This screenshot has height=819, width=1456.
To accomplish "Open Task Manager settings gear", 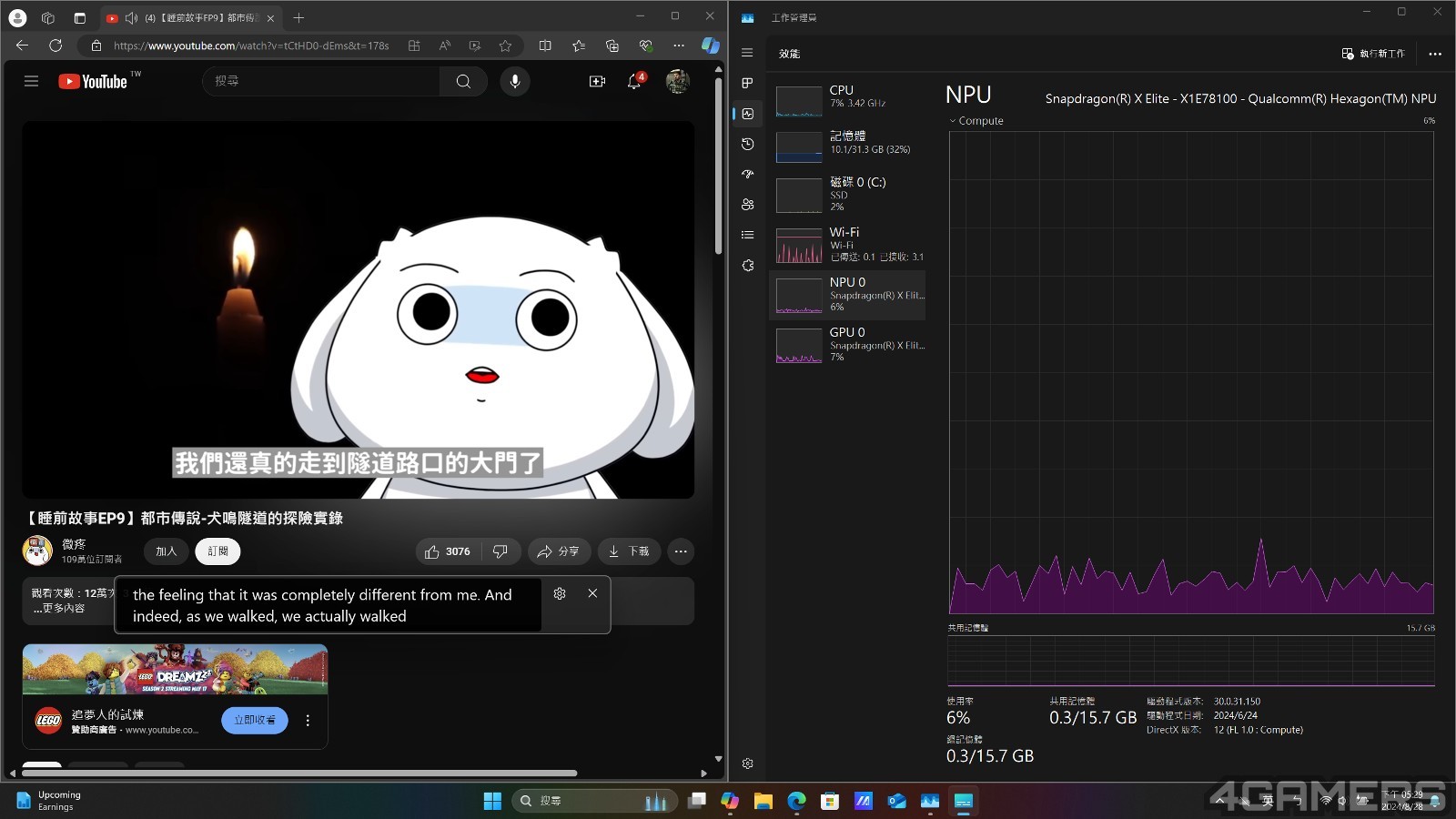I will [x=747, y=763].
